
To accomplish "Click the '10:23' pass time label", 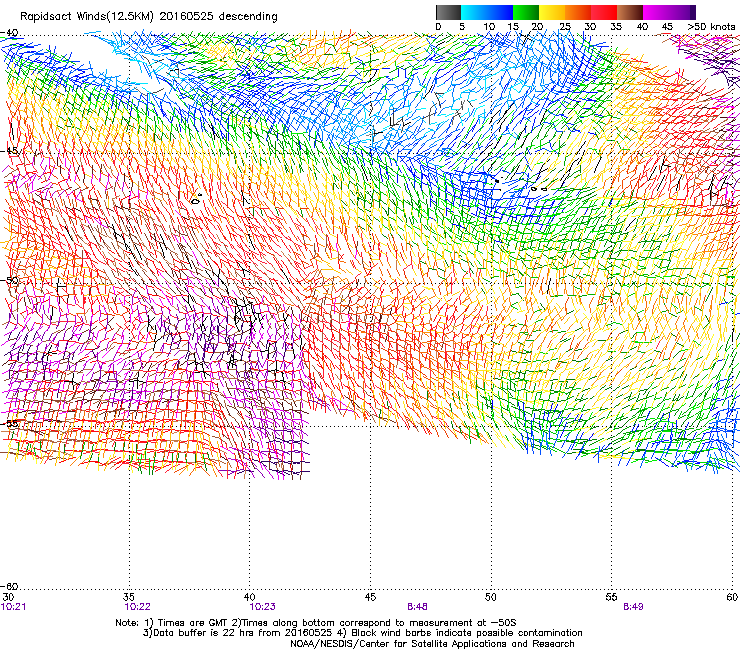I will (x=263, y=607).
